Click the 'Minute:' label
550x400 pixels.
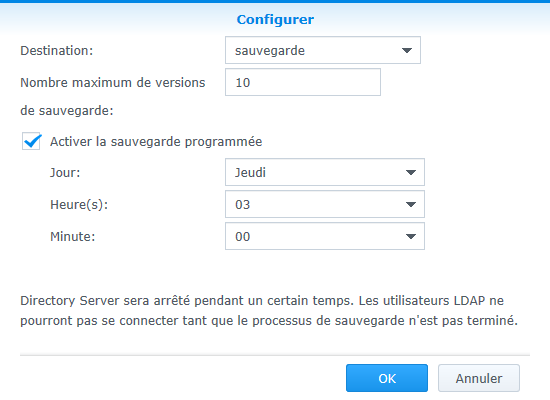click(x=73, y=236)
